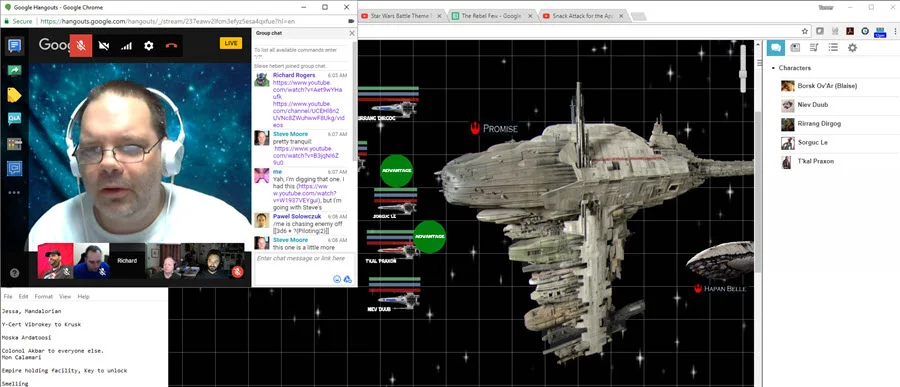Screen dimensions: 900x387
Task: Click the green screenshare arrow icon
Action: pos(14,71)
